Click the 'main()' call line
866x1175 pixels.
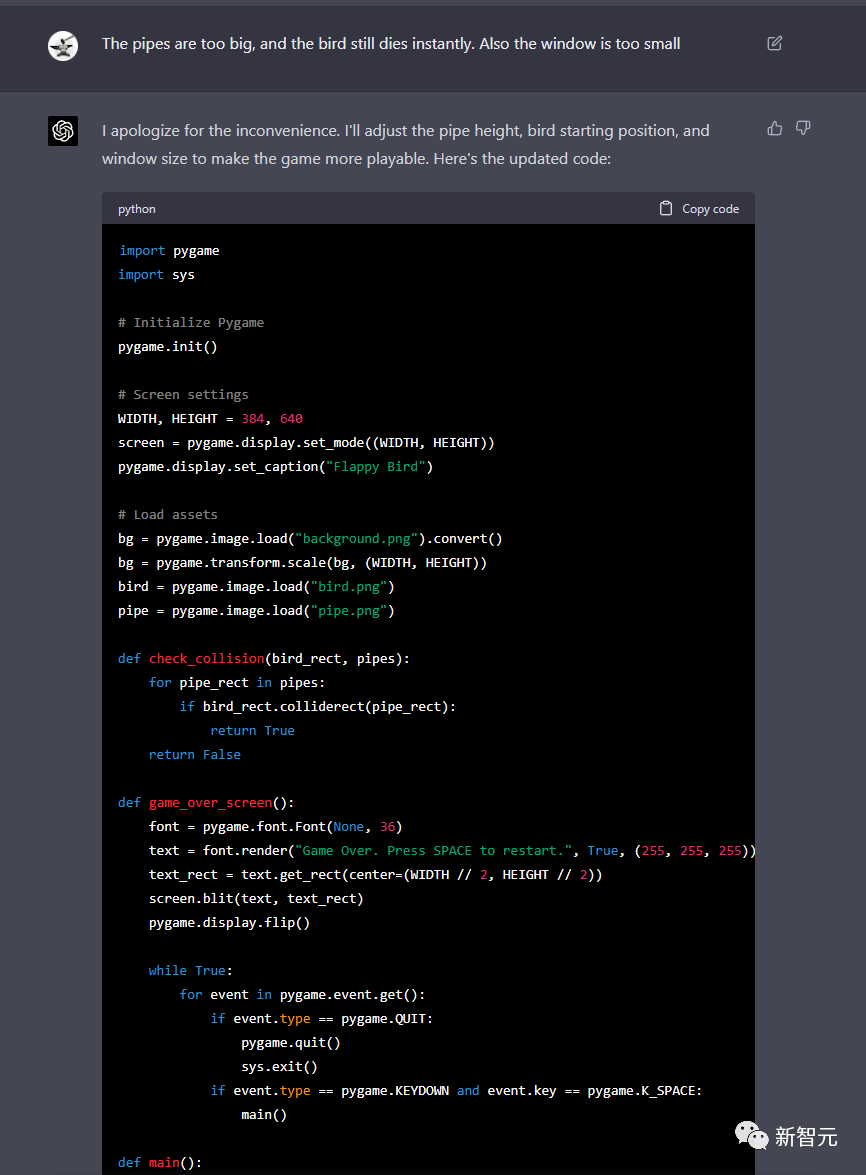point(264,1114)
